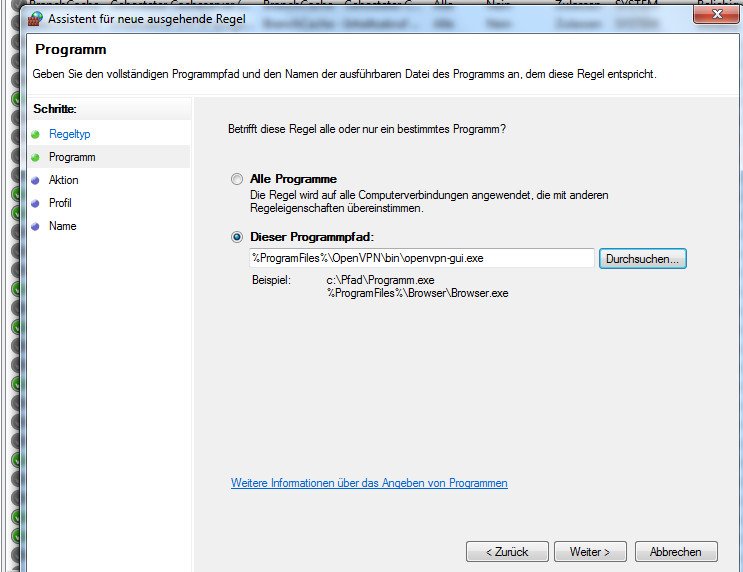Go to the Regeltyp step
Screen dimensions: 743x572
70,134
